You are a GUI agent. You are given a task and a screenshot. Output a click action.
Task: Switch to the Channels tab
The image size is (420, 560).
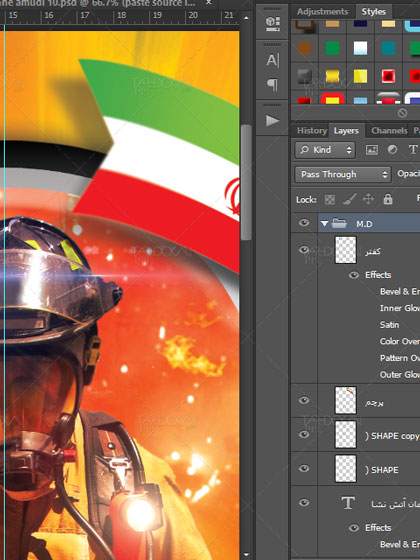coord(389,131)
